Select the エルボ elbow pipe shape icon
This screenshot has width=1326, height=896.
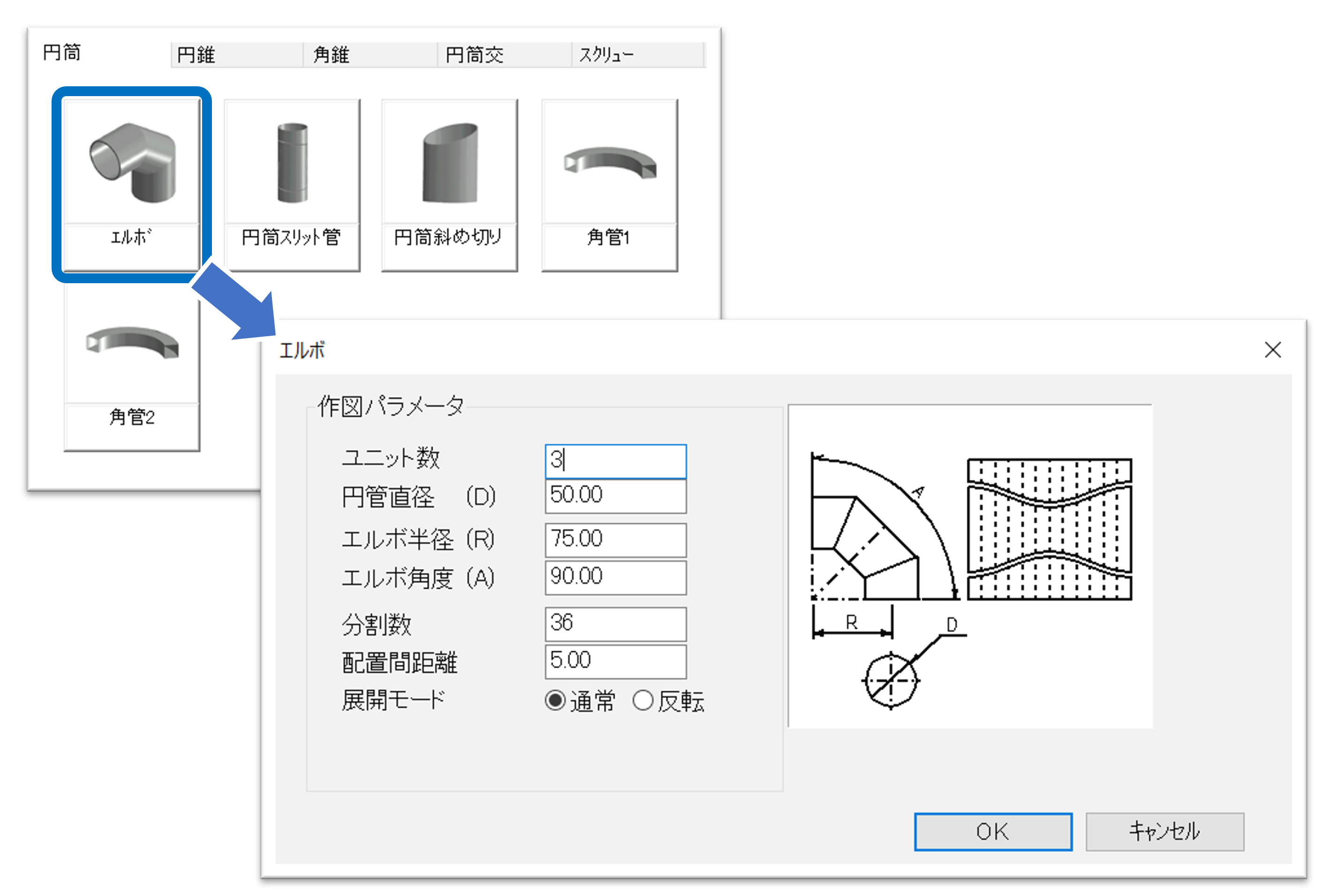132,163
